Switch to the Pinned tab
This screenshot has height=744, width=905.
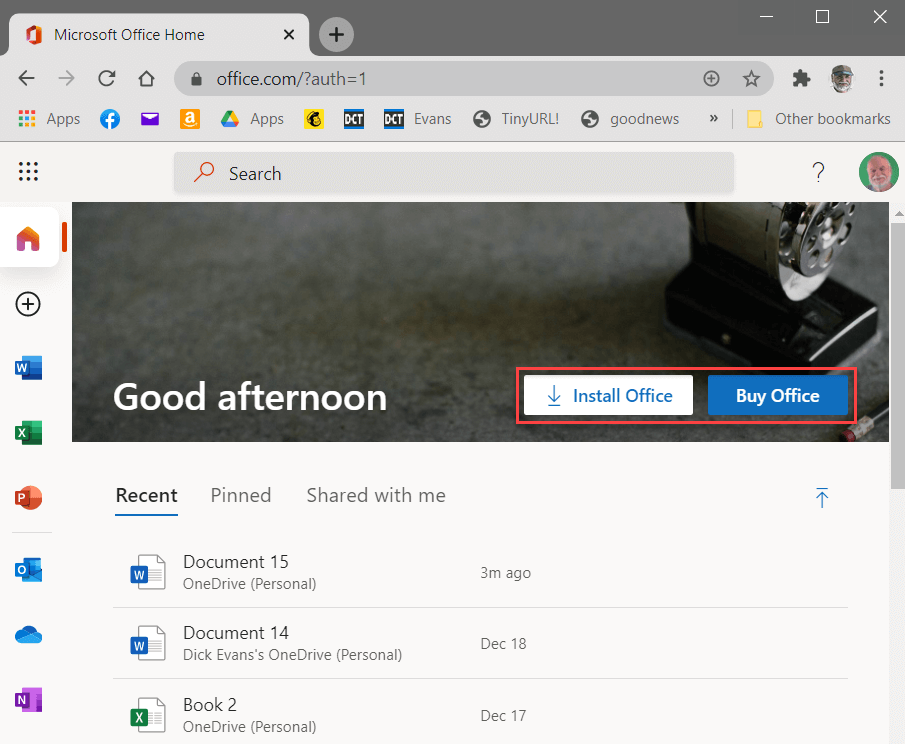coord(241,495)
